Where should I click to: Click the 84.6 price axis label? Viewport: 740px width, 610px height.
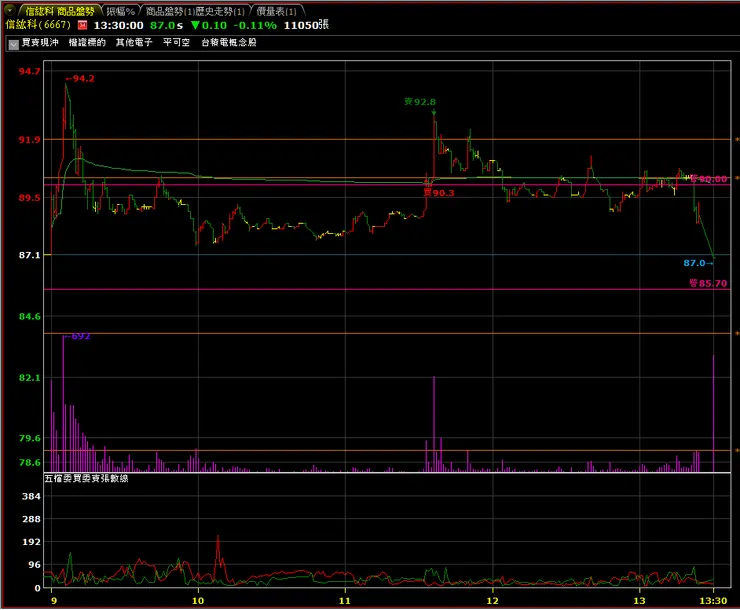point(29,317)
